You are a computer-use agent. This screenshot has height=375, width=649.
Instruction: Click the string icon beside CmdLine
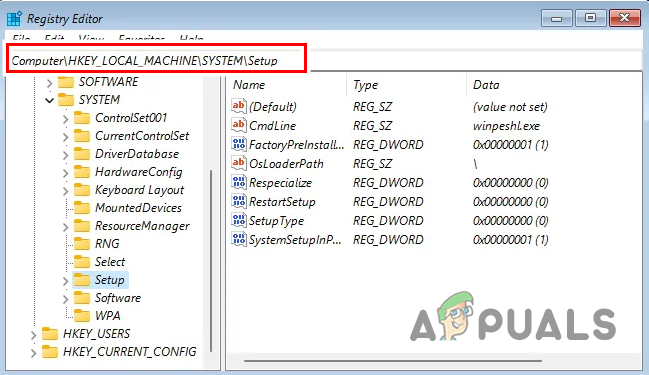tap(239, 125)
